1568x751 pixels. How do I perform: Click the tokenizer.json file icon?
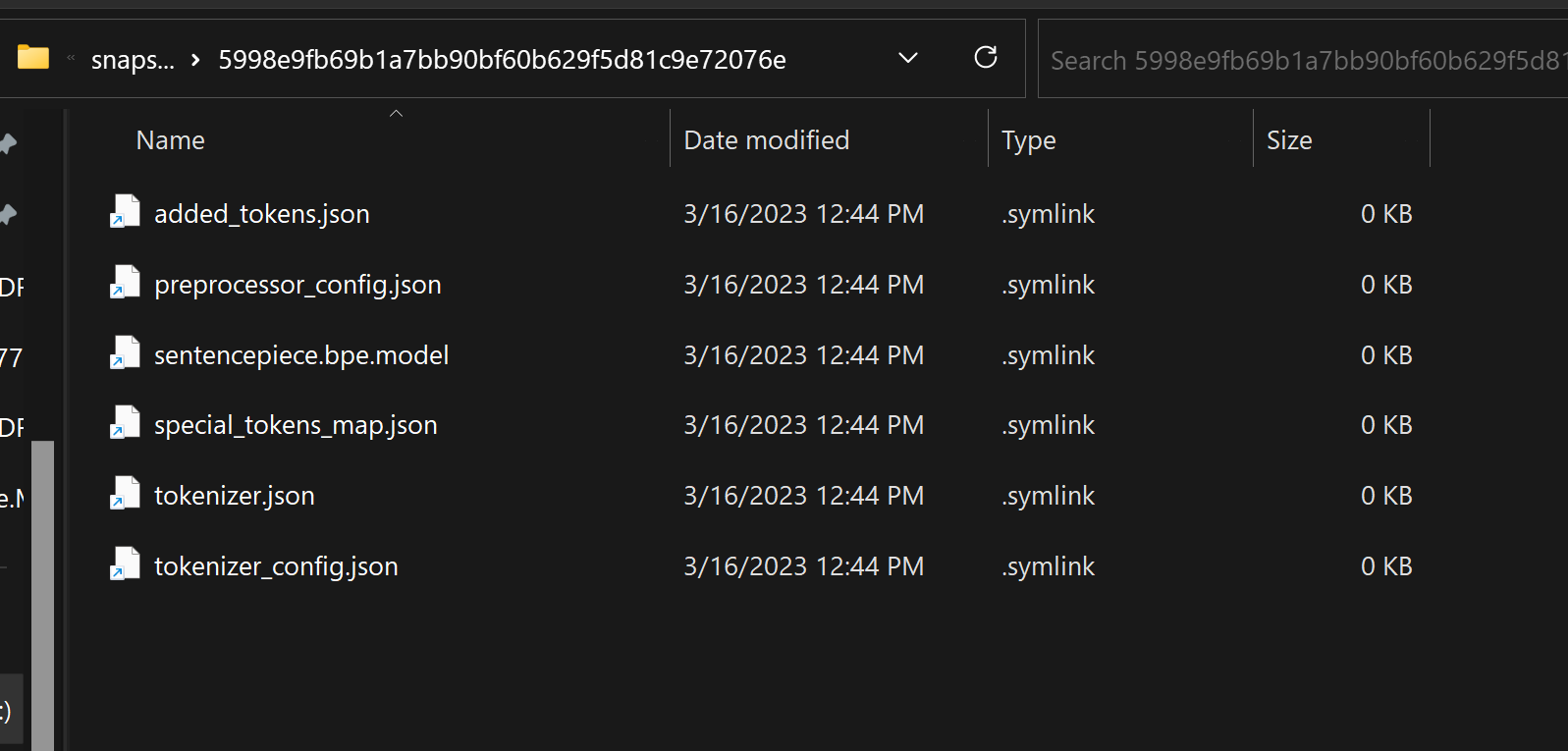pyautogui.click(x=124, y=494)
